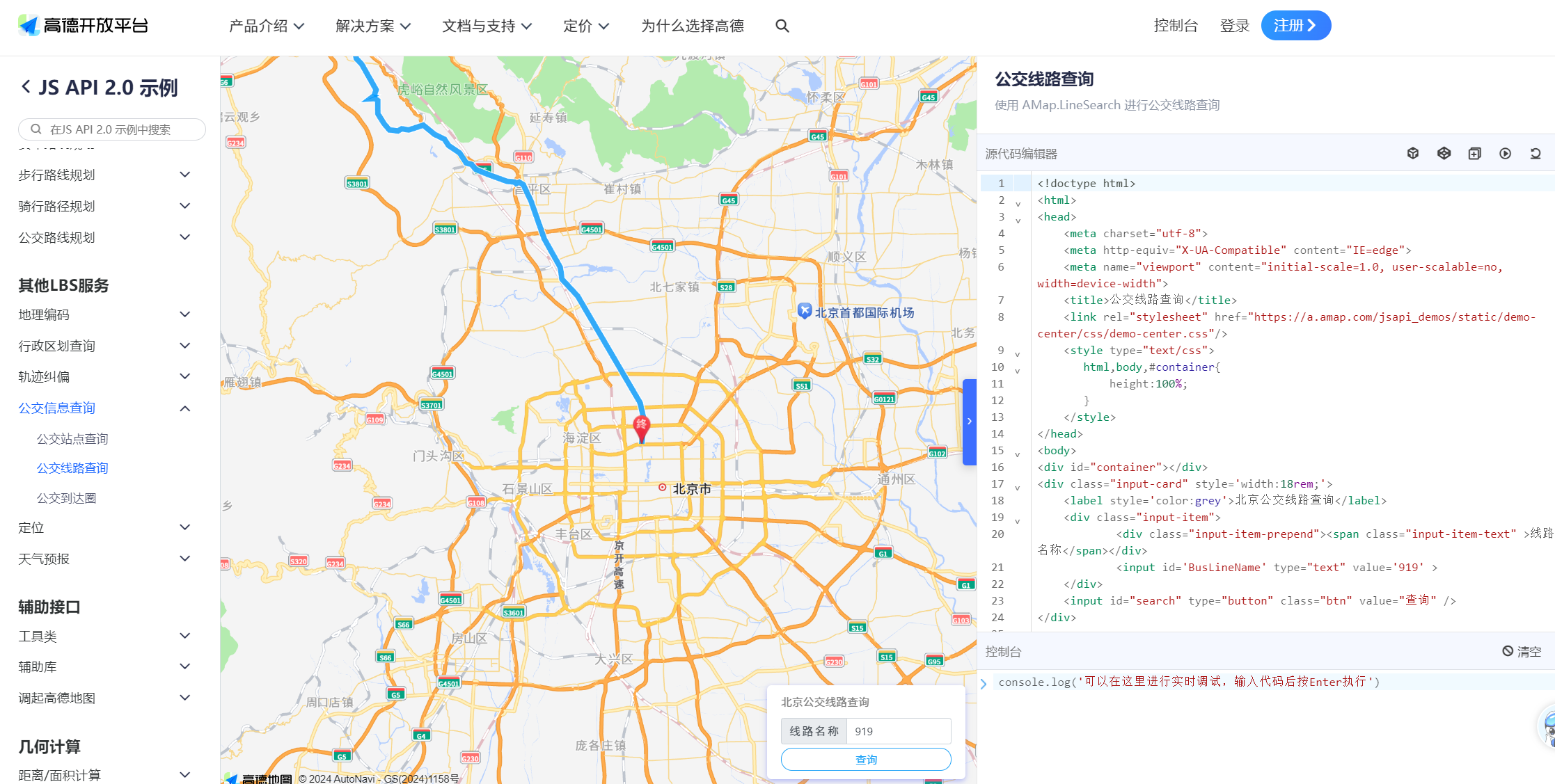This screenshot has height=784, width=1555.
Task: Focus the 线路名称 input showing 919
Action: 899,731
